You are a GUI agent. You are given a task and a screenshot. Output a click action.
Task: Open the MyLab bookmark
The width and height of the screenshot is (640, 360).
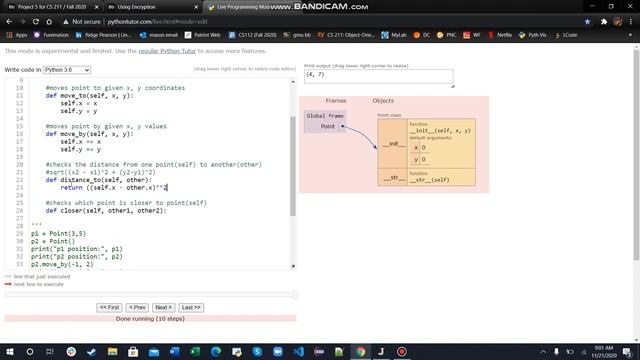394,35
